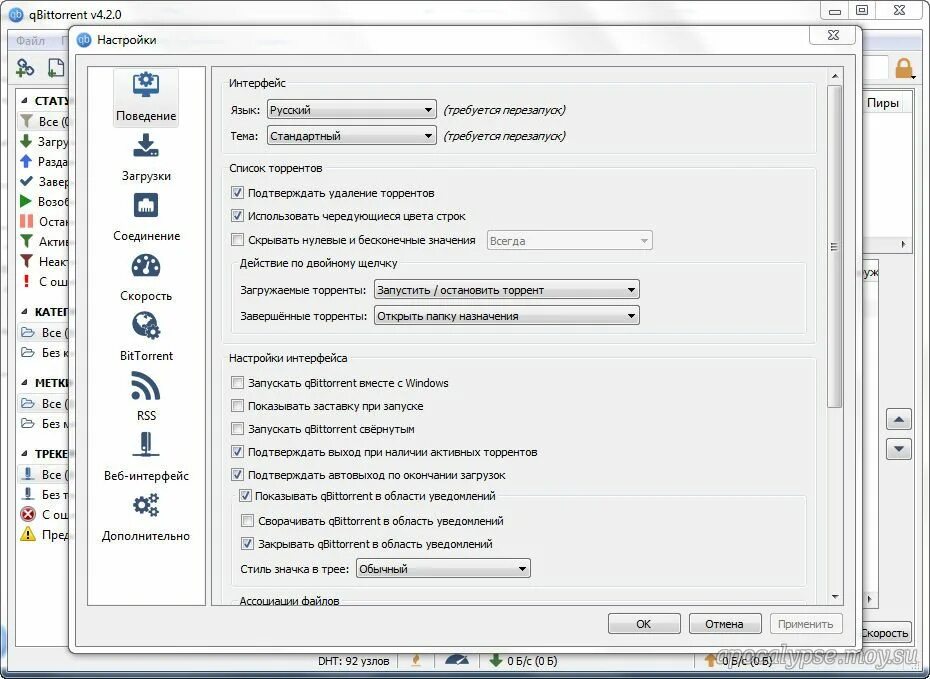
Task: Click the lock icon in main window
Action: (x=904, y=68)
